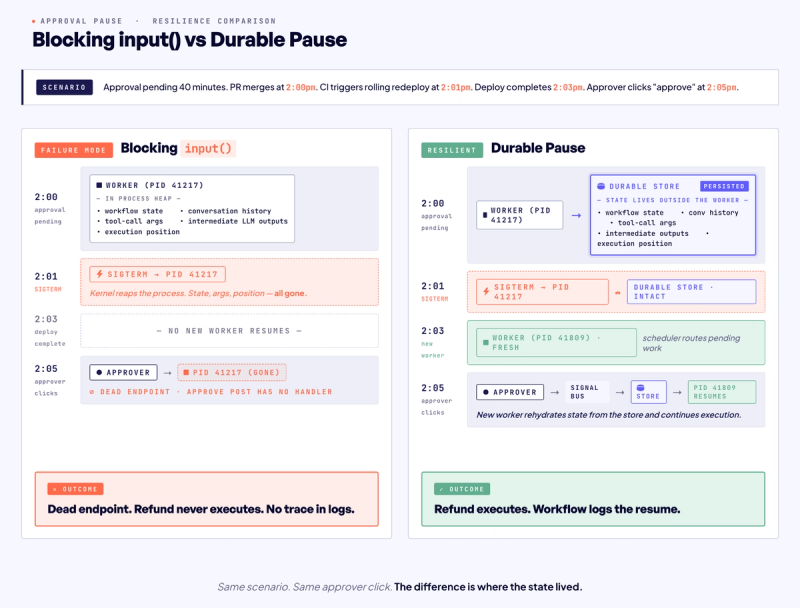This screenshot has width=800, height=608.
Task: Click the 2:00pm timestamp in scenario
Action: point(301,88)
